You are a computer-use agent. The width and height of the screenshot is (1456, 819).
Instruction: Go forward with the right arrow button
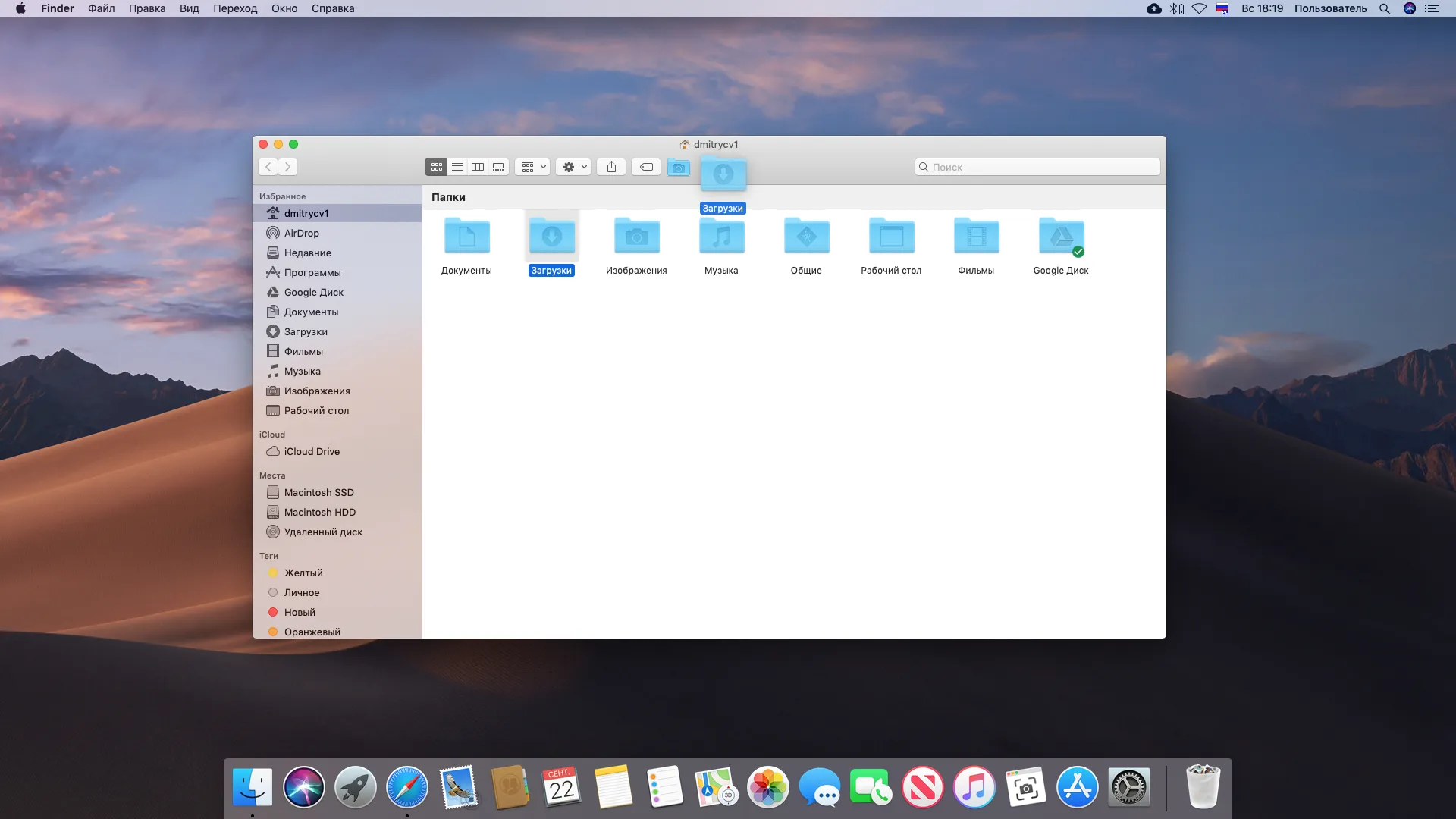point(287,167)
